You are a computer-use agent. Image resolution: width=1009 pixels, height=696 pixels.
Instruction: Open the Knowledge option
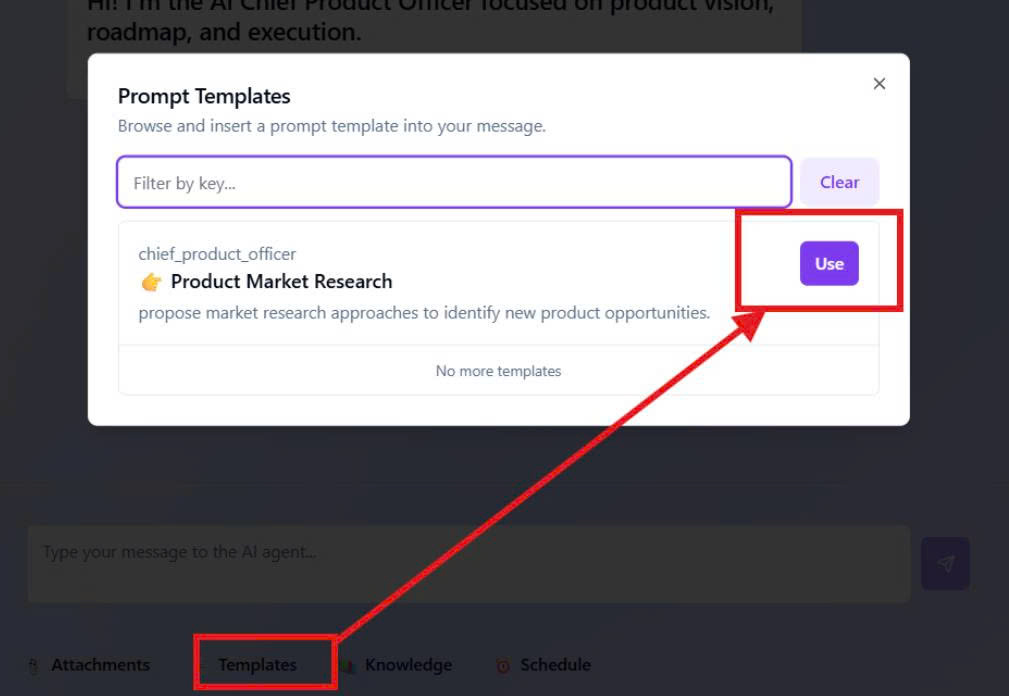pos(408,665)
